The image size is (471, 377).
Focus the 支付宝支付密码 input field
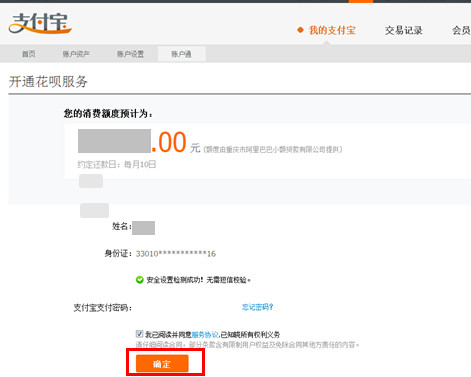coord(186,307)
